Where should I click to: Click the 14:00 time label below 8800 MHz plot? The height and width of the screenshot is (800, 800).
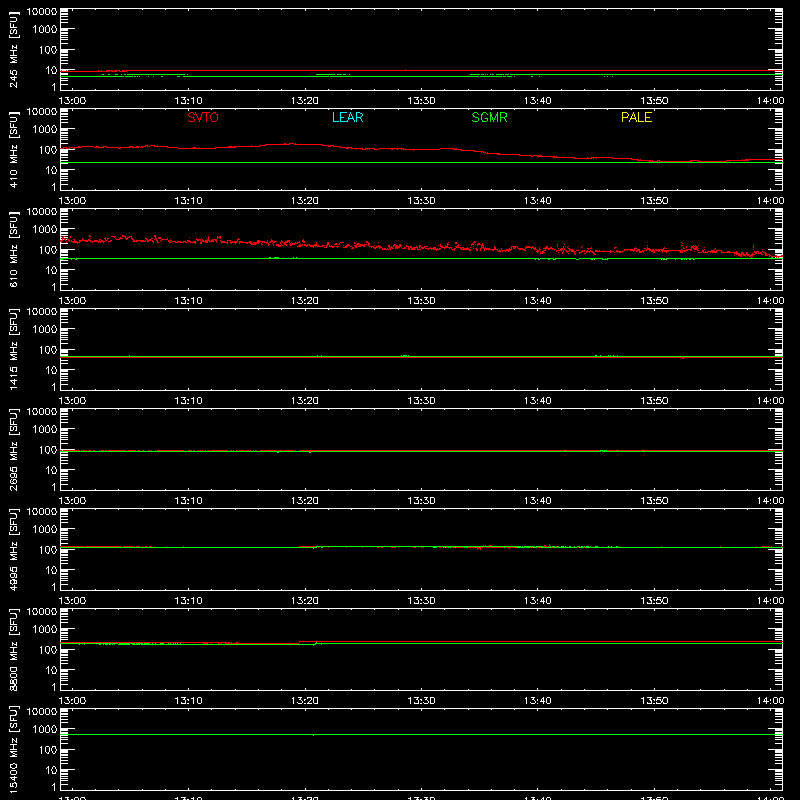coord(770,701)
